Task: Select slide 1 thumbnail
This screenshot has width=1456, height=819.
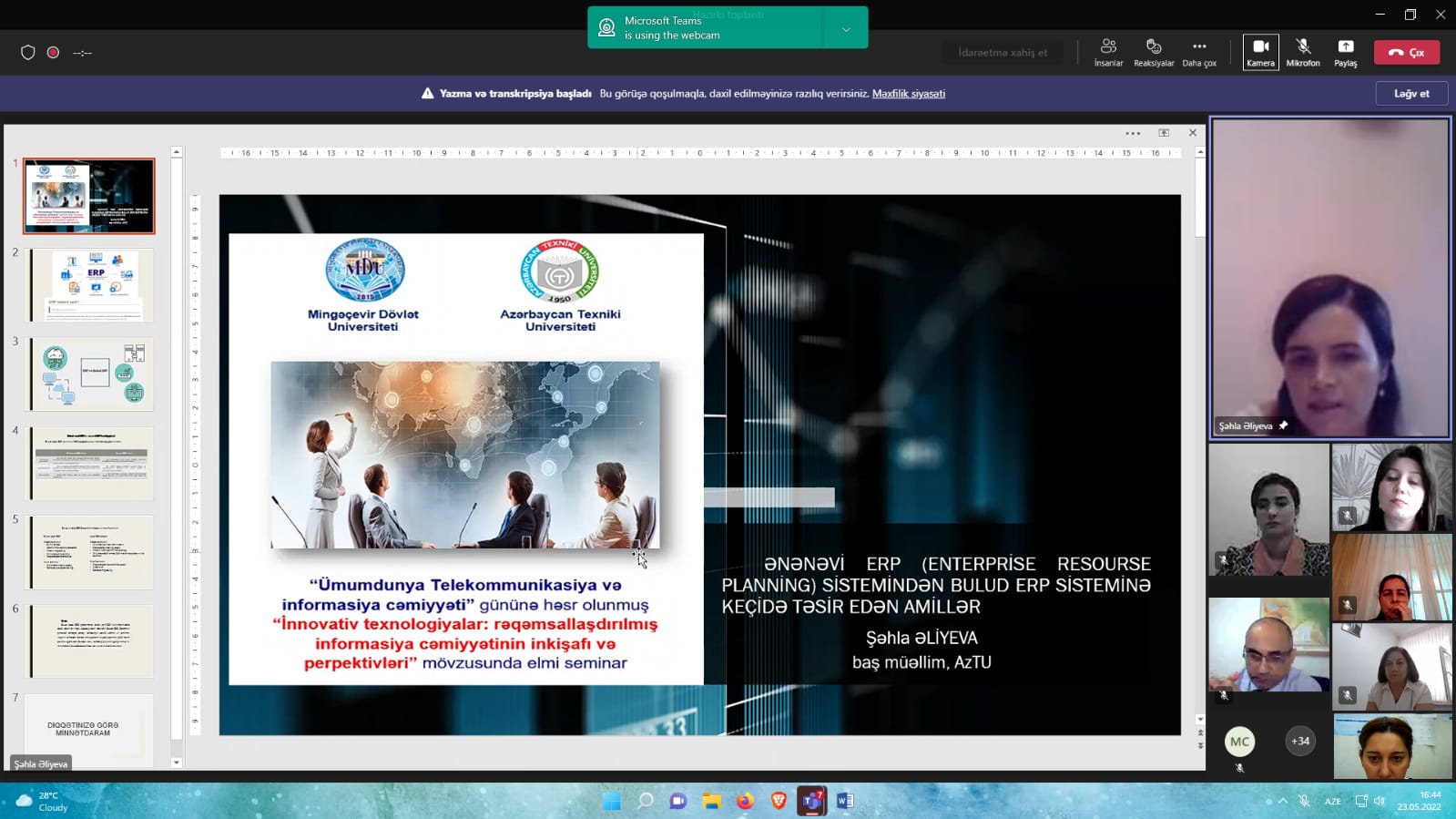Action: (x=89, y=196)
